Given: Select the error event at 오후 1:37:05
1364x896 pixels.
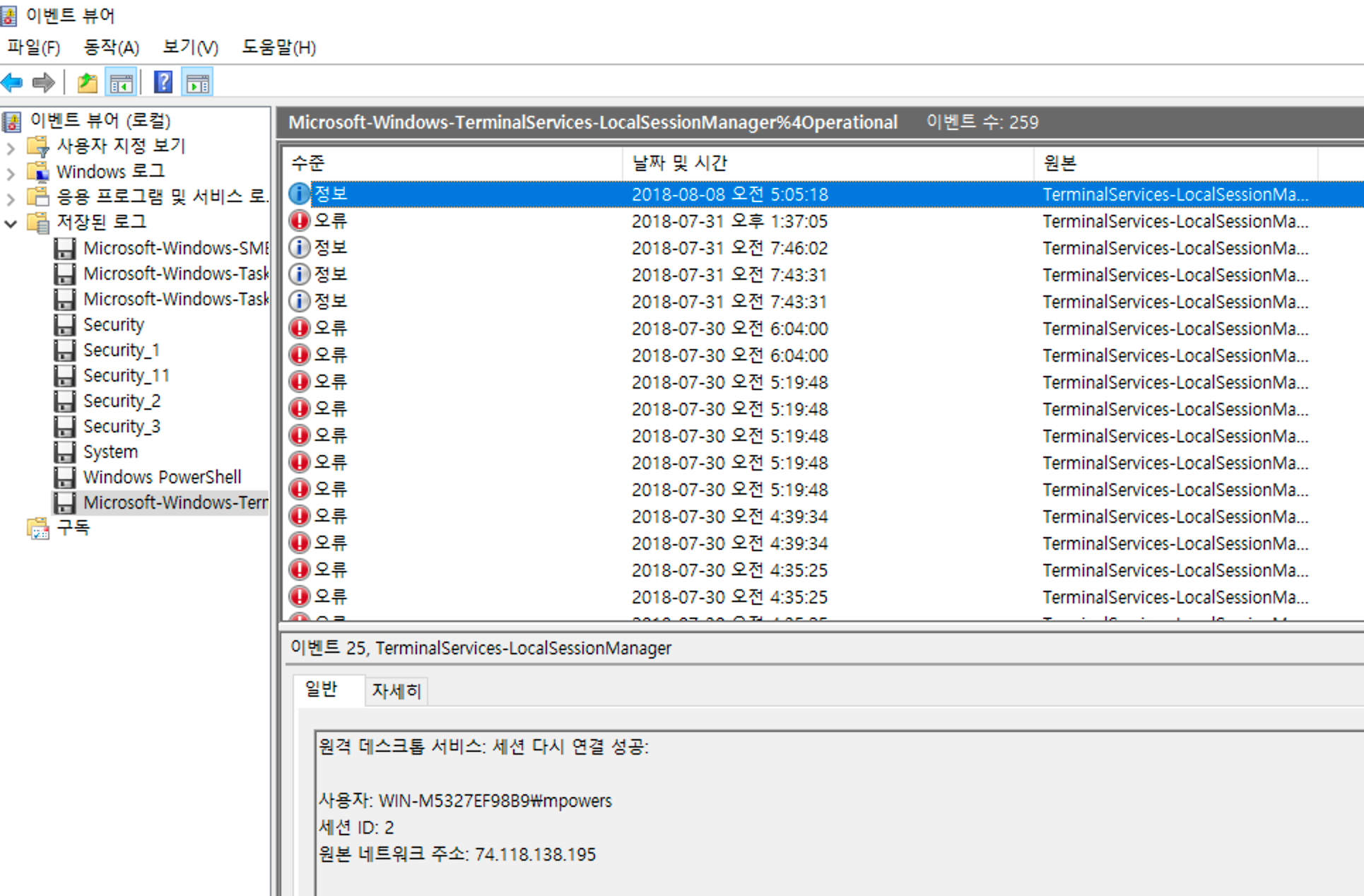Looking at the screenshot, I should (729, 221).
